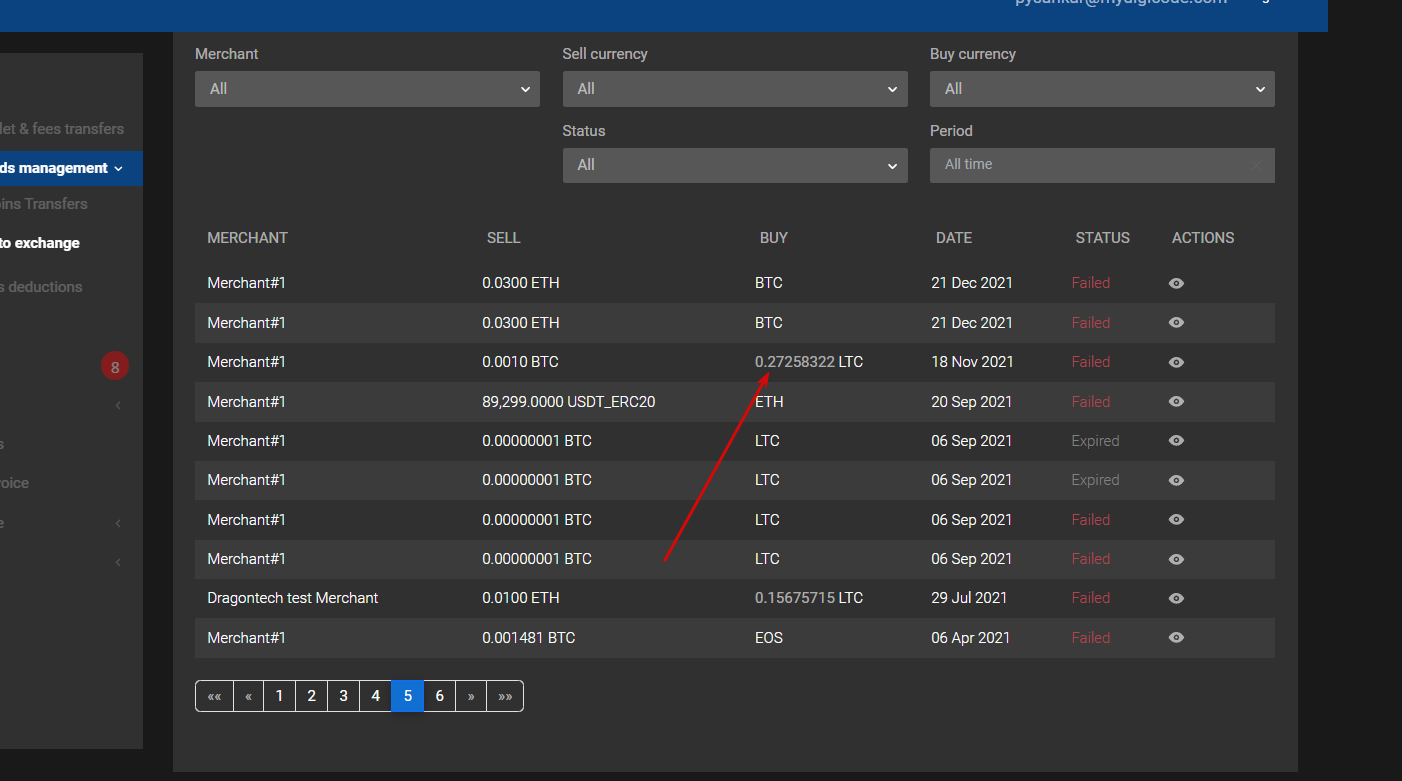Screen dimensions: 1402x781
Task: Click the '20 Sep 2021' date cell
Action: [972, 402]
